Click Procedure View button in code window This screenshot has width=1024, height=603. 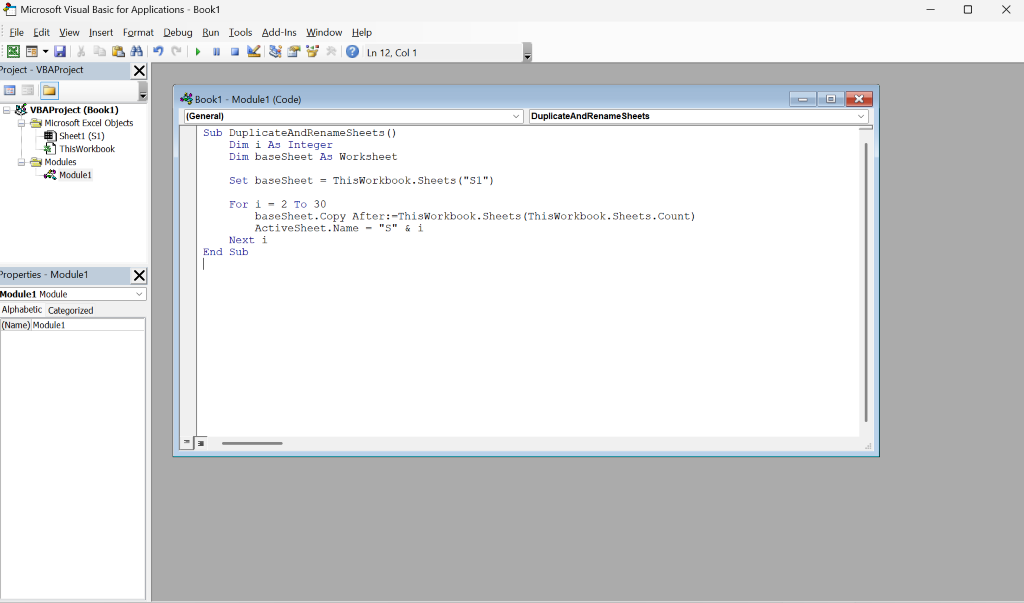click(187, 442)
